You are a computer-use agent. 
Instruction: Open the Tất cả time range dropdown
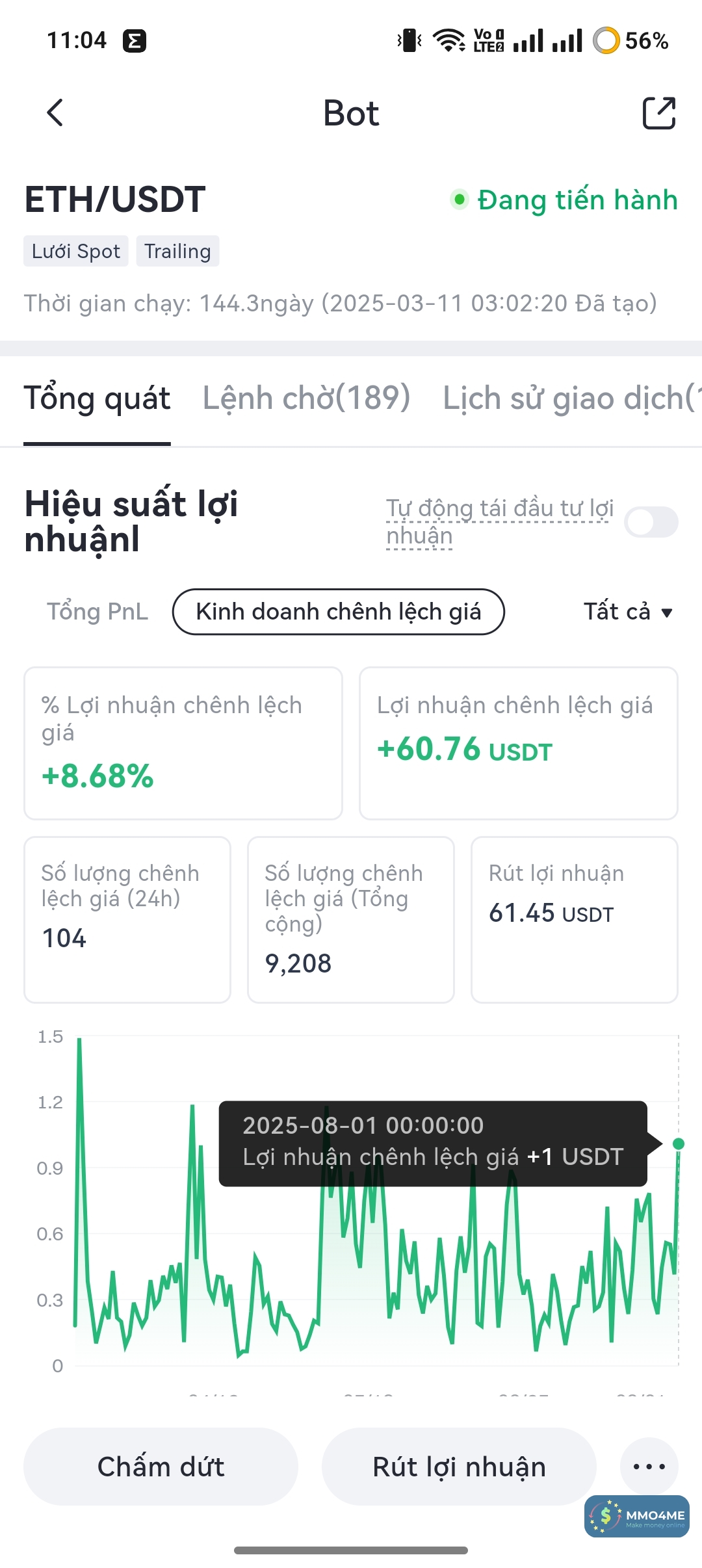(627, 612)
